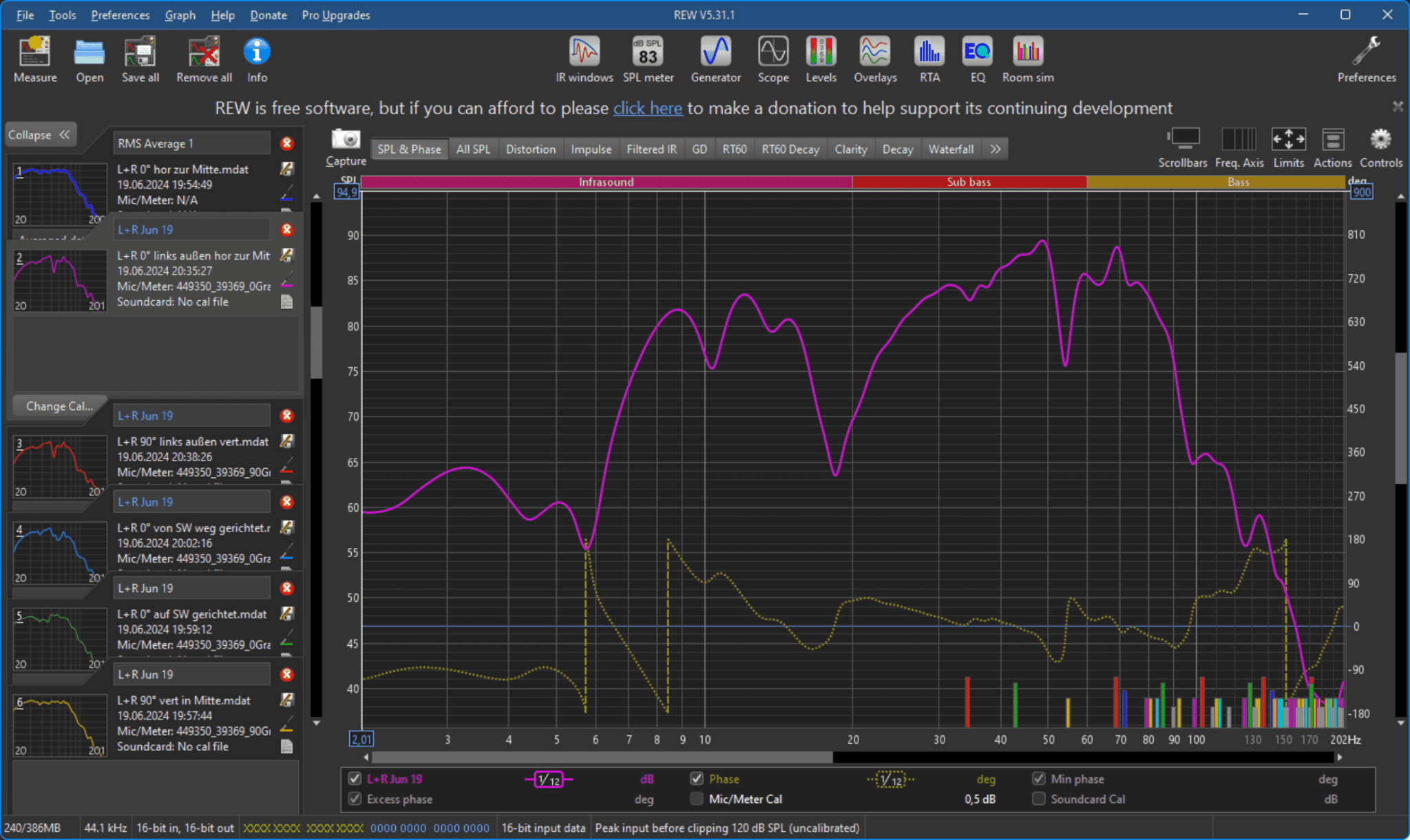Switch to the All SPL tab
Screen dimensions: 1410x840
point(473,149)
